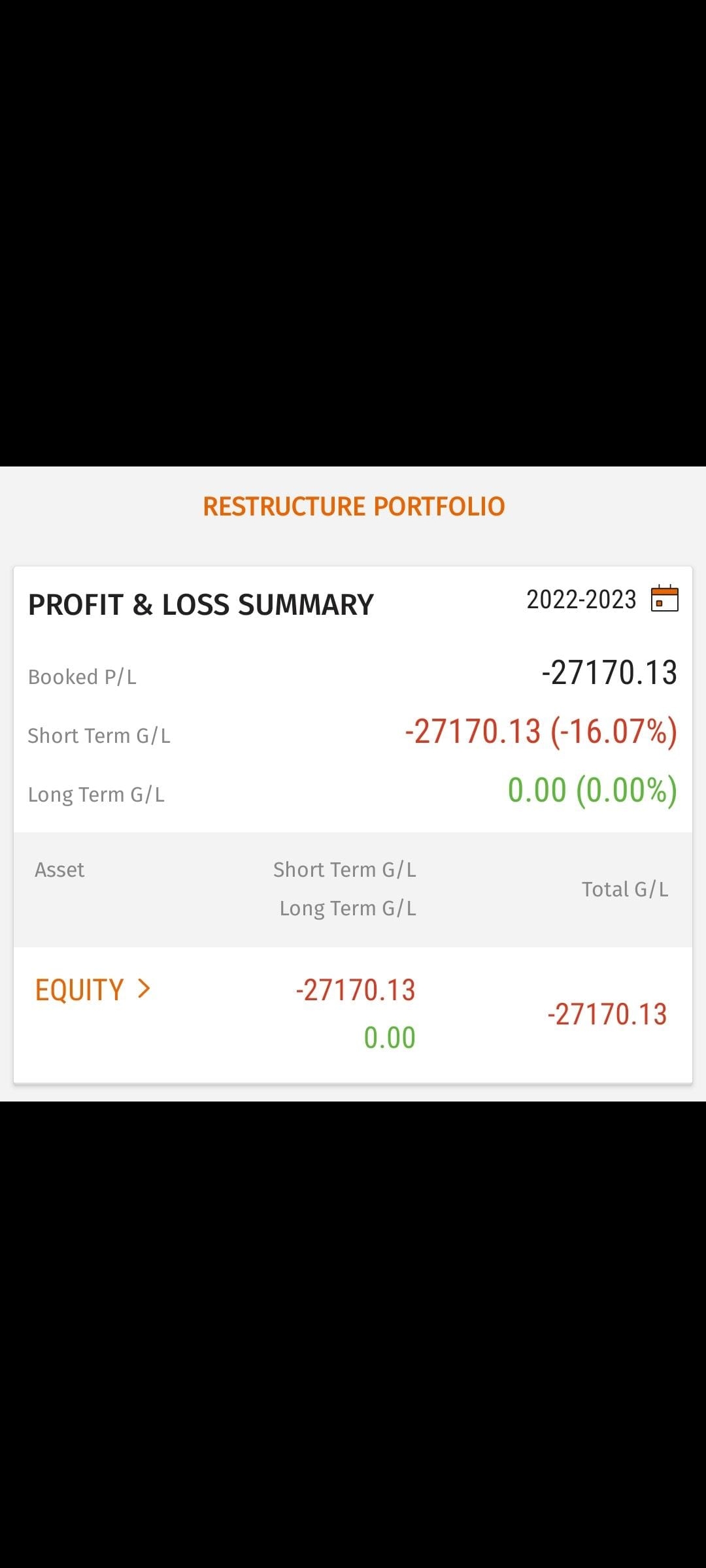Open the EQUITY asset details
706x1568 pixels.
point(79,990)
